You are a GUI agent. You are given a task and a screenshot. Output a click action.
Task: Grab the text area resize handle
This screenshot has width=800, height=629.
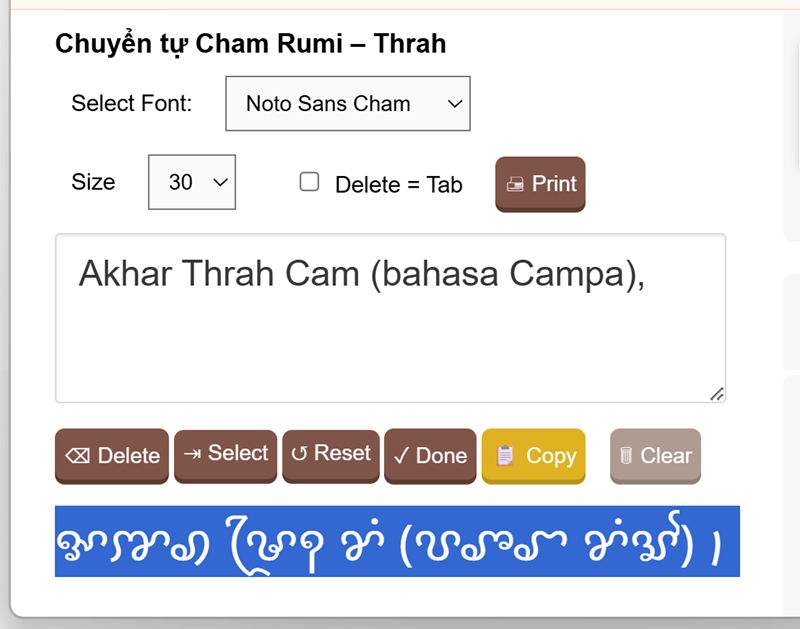point(717,394)
